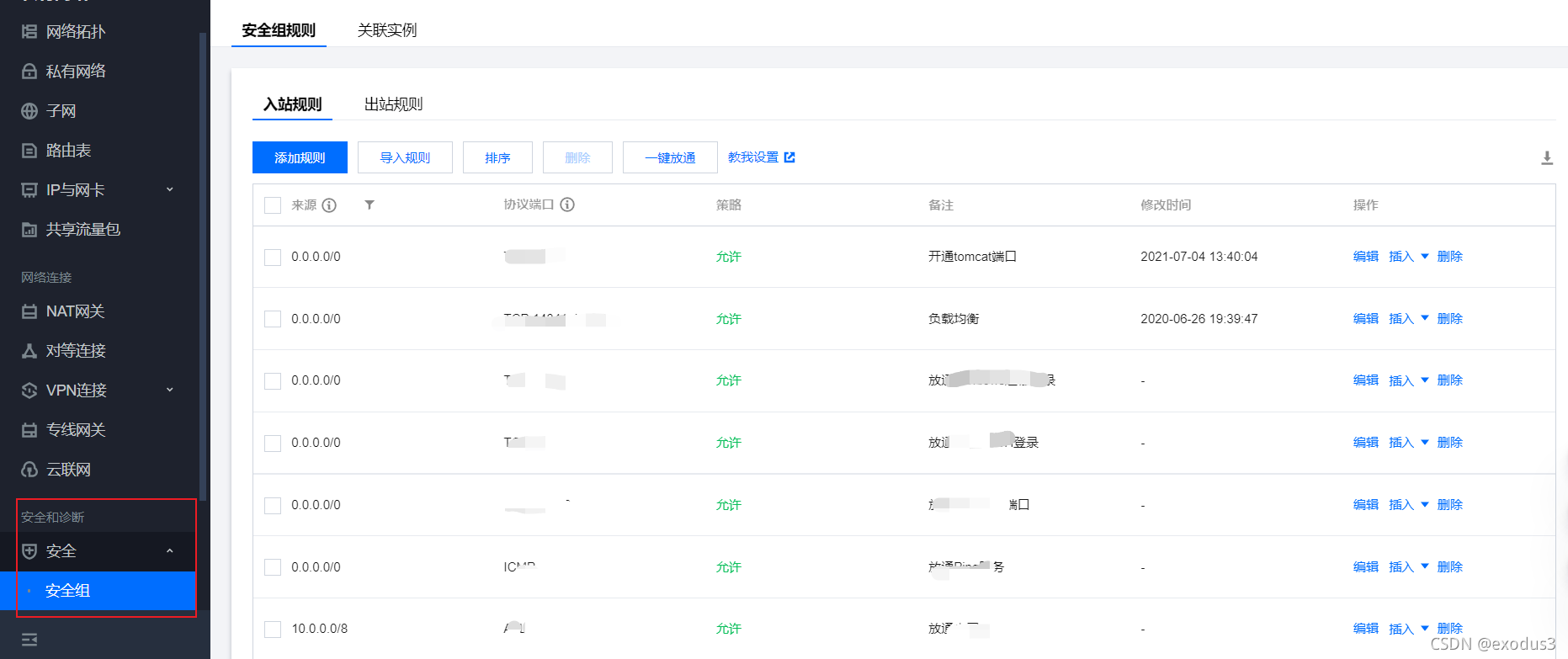Click the 安全 shield icon
The image size is (1568, 659).
coord(29,551)
